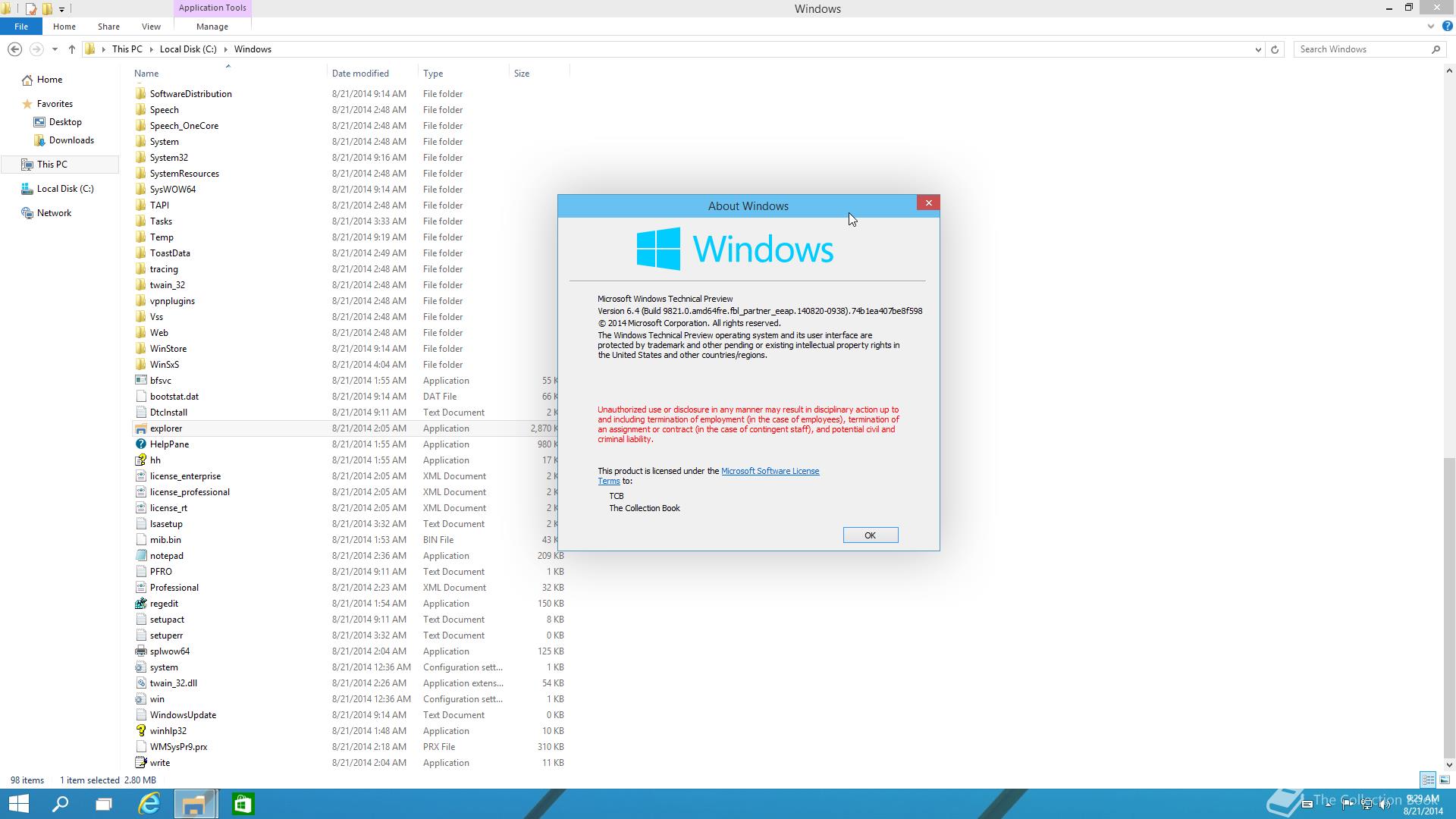Click into the Search Windows field
Viewport: 1456px width, 819px height.
pyautogui.click(x=1362, y=49)
